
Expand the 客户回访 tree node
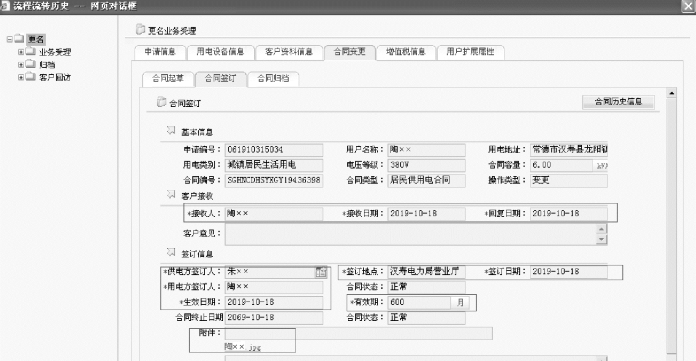(x=20, y=77)
